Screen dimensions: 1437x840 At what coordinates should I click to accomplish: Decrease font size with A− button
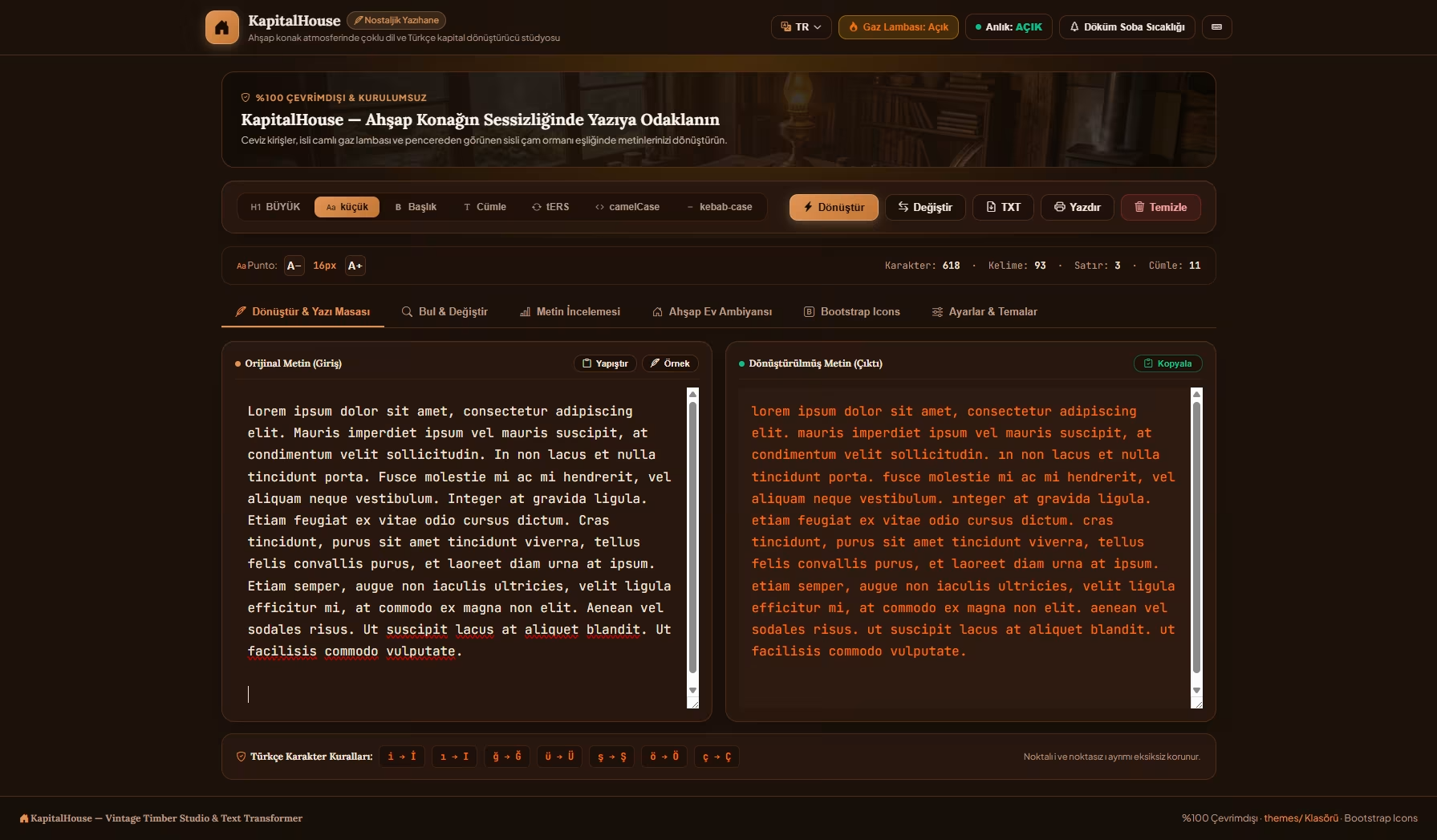[x=294, y=266]
